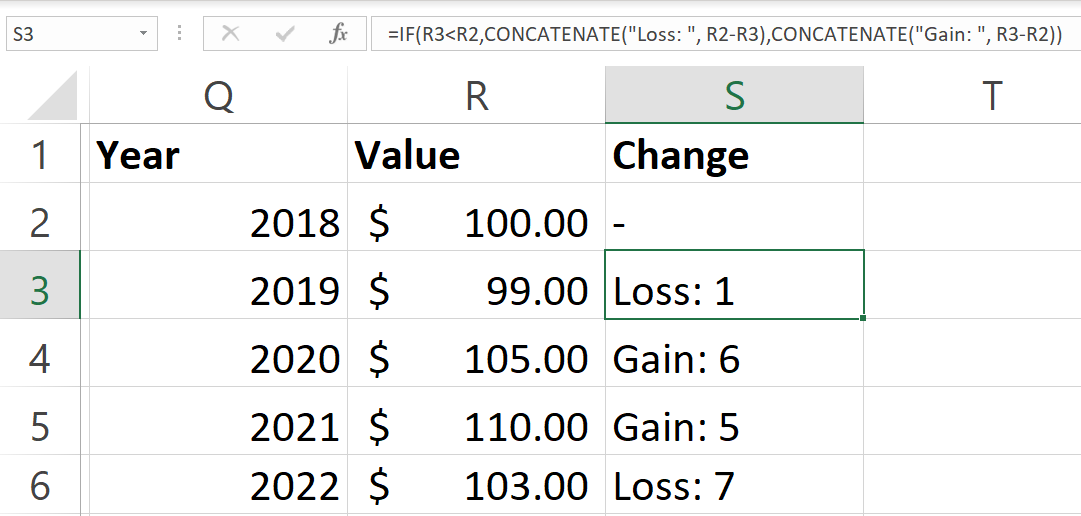Click the Loss: 1 cell
The width and height of the screenshot is (1081, 516).
(x=734, y=284)
